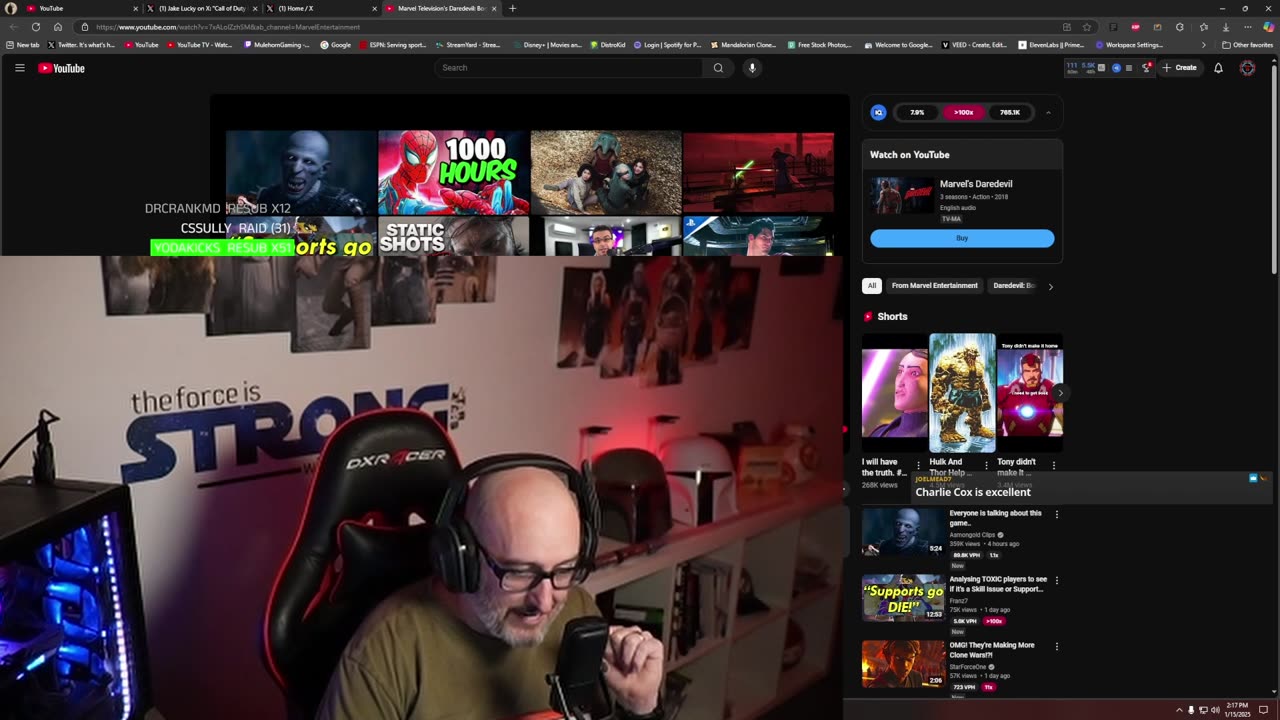1280x720 pixels.
Task: Click the YouTube search magnifier button
Action: tap(718, 68)
